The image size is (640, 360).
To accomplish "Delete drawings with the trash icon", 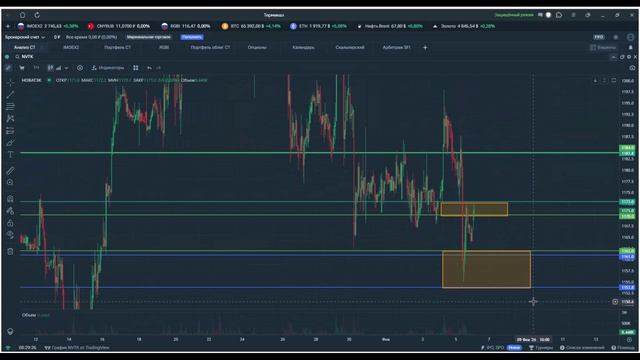I will tap(11, 251).
